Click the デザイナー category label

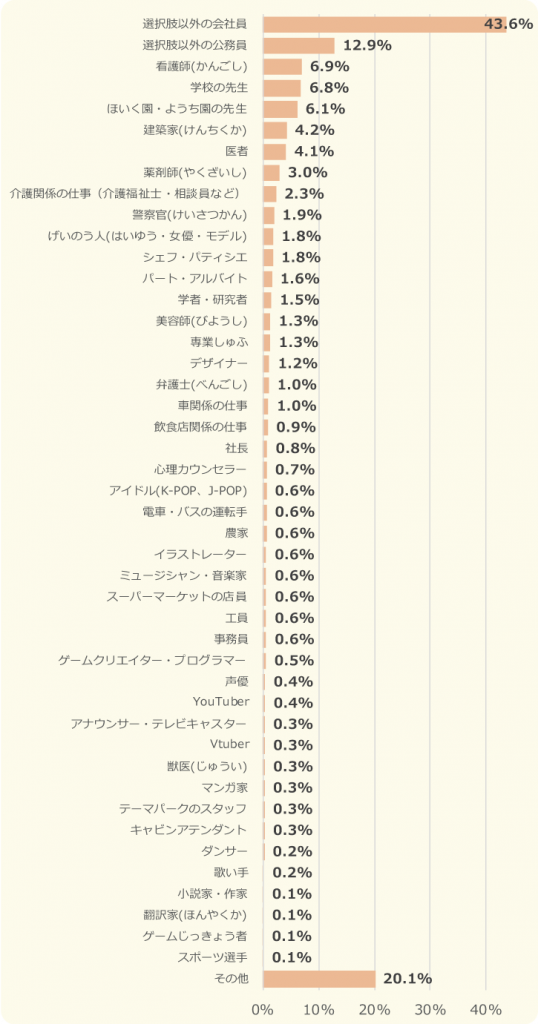coord(217,363)
